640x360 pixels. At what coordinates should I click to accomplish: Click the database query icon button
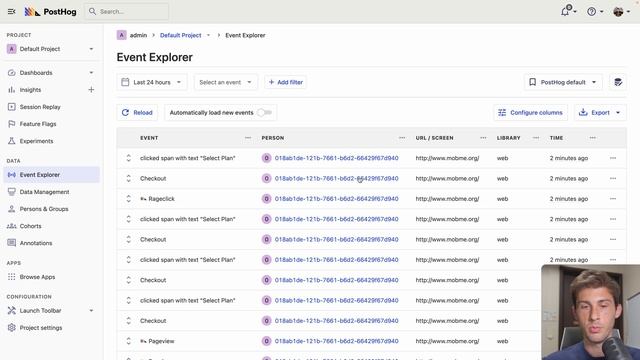coord(618,82)
